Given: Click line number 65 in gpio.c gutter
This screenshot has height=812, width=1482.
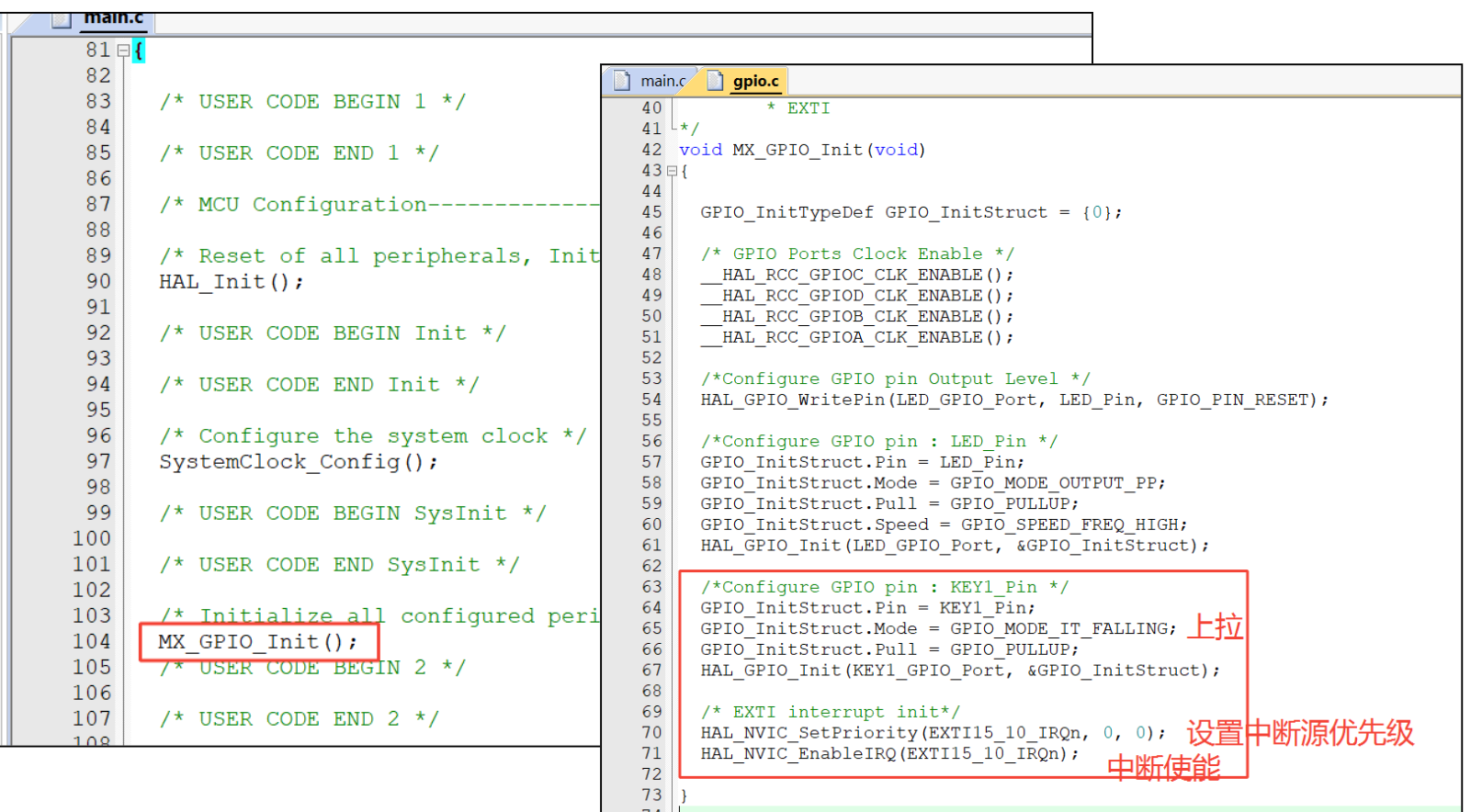Looking at the screenshot, I should pyautogui.click(x=651, y=628).
